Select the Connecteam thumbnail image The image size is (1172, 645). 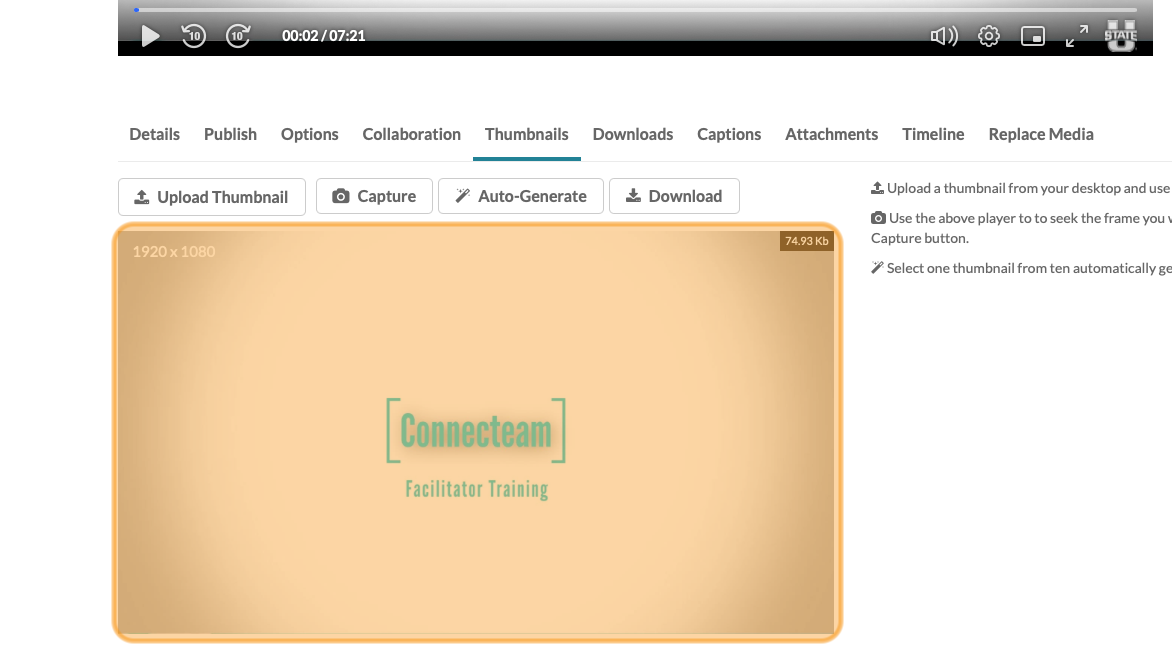[x=477, y=432]
